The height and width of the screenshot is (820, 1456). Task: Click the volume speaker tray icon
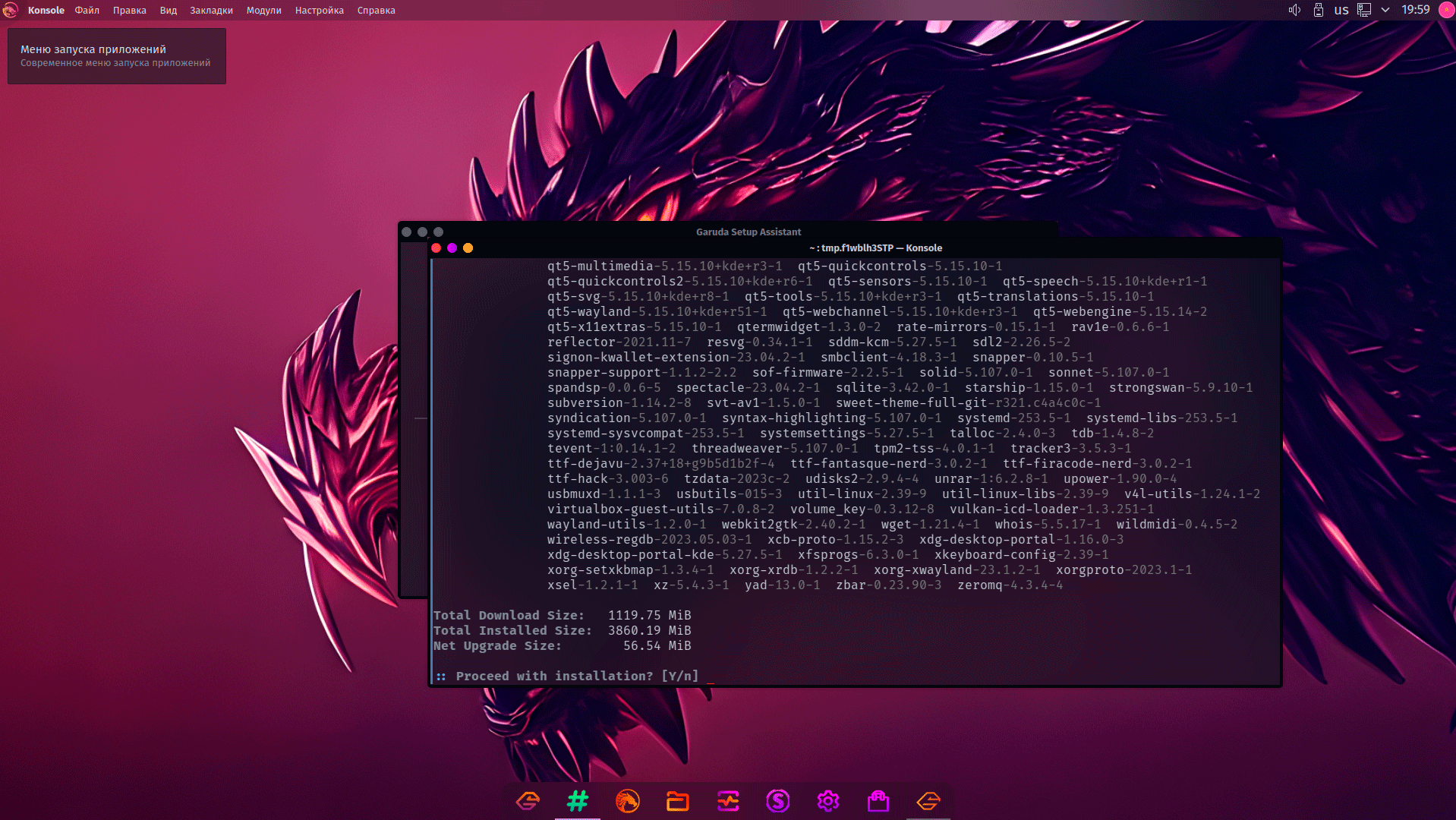click(1294, 10)
